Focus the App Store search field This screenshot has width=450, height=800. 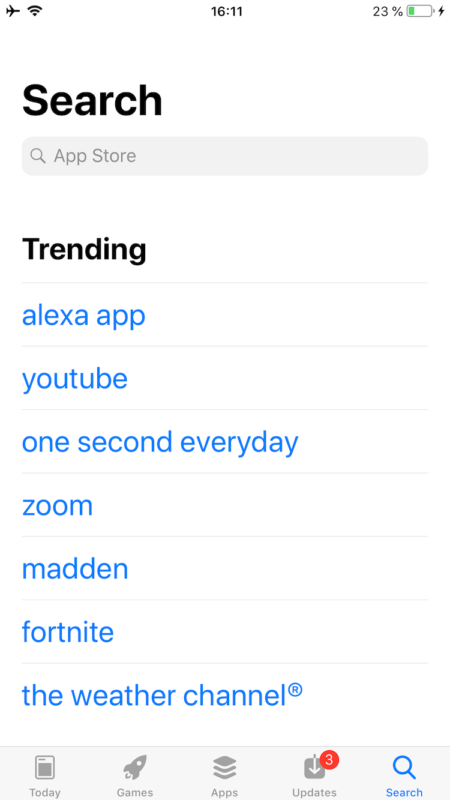(x=225, y=156)
